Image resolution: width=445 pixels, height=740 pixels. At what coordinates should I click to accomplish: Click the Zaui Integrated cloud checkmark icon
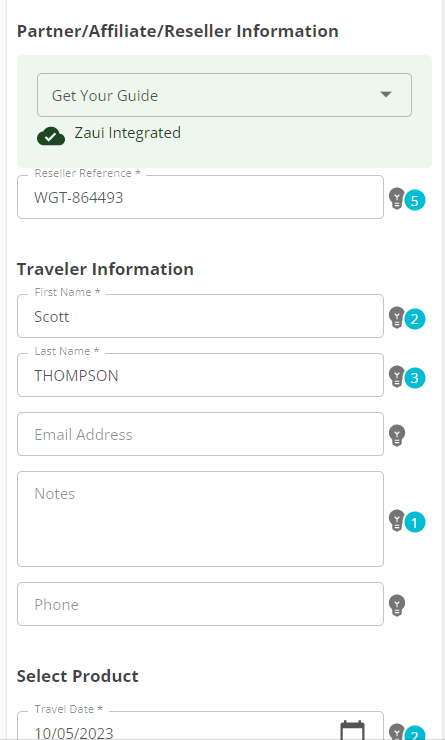click(51, 136)
